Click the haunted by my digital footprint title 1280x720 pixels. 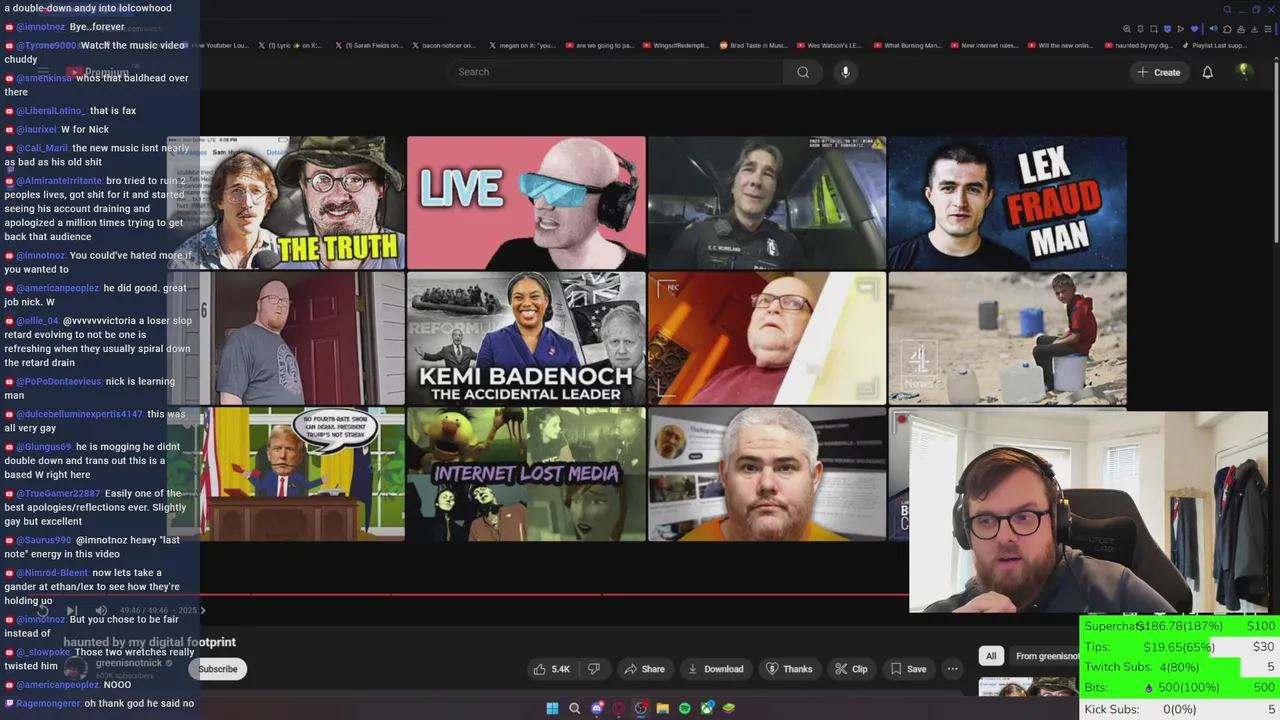point(150,642)
